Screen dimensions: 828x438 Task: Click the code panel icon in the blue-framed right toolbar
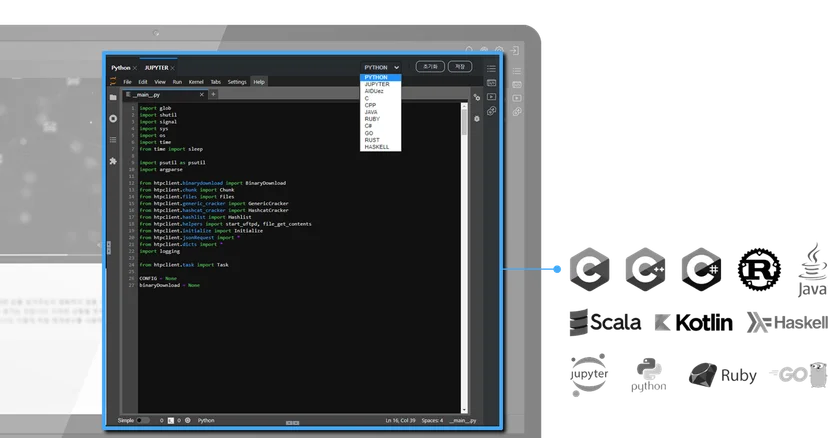click(491, 83)
